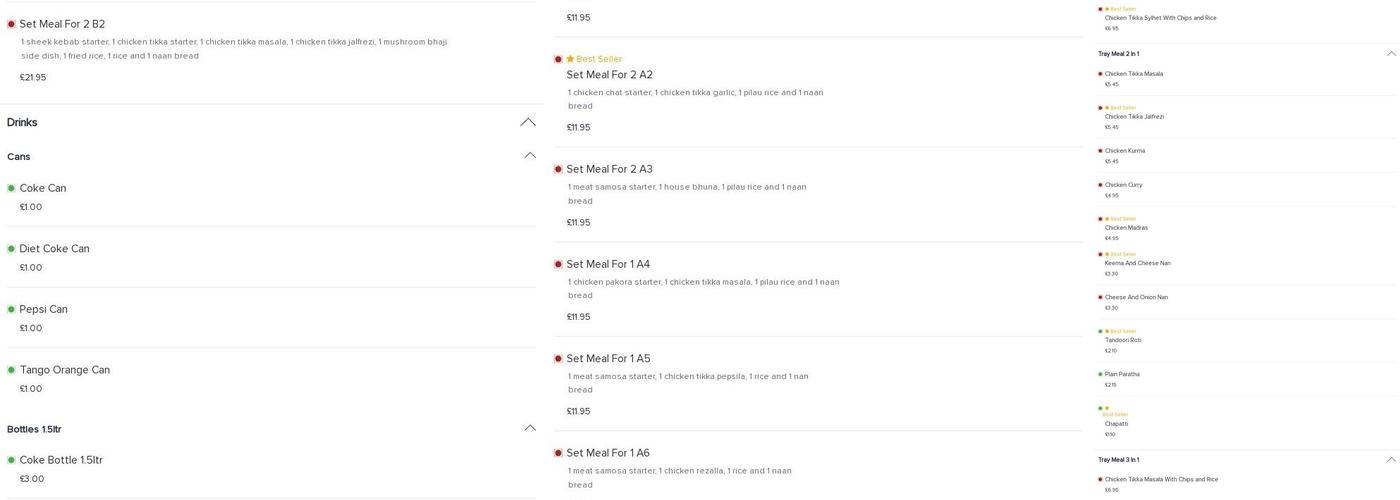Viewport: 1400px width, 500px height.
Task: Collapse Tray Meal 3 In 1 section
Action: (x=1390, y=460)
